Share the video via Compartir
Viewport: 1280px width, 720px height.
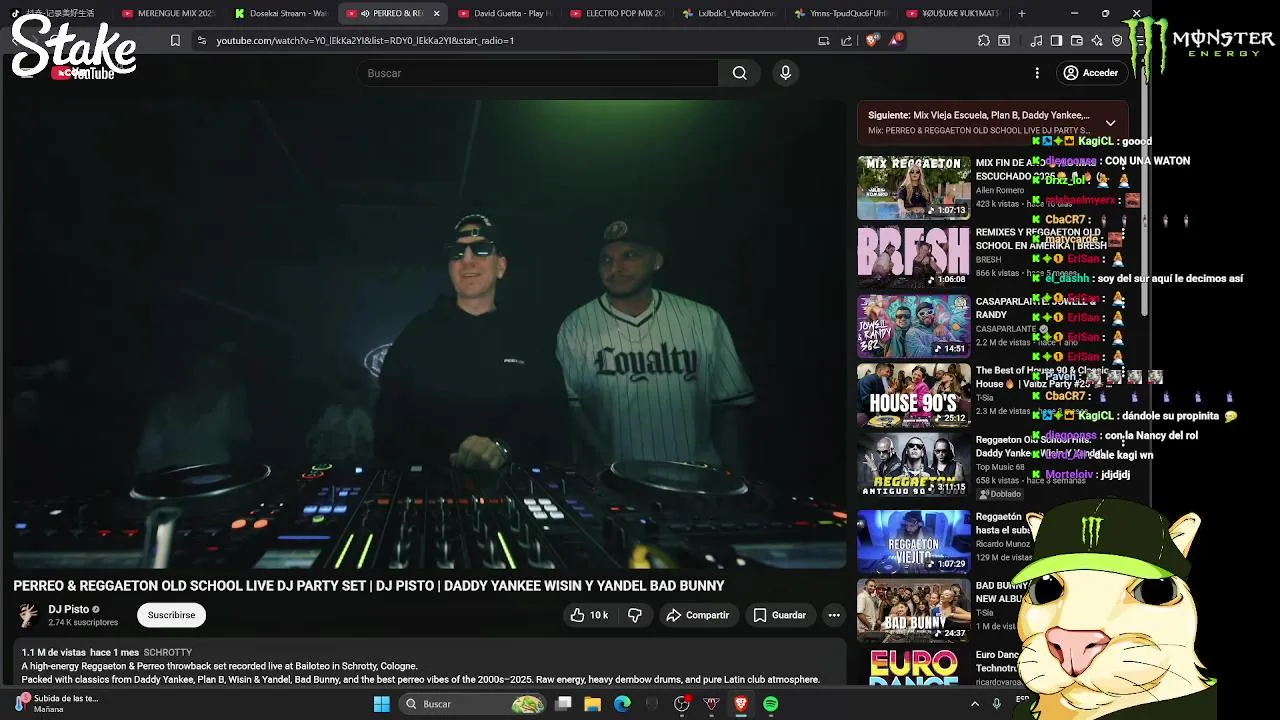pyautogui.click(x=698, y=615)
